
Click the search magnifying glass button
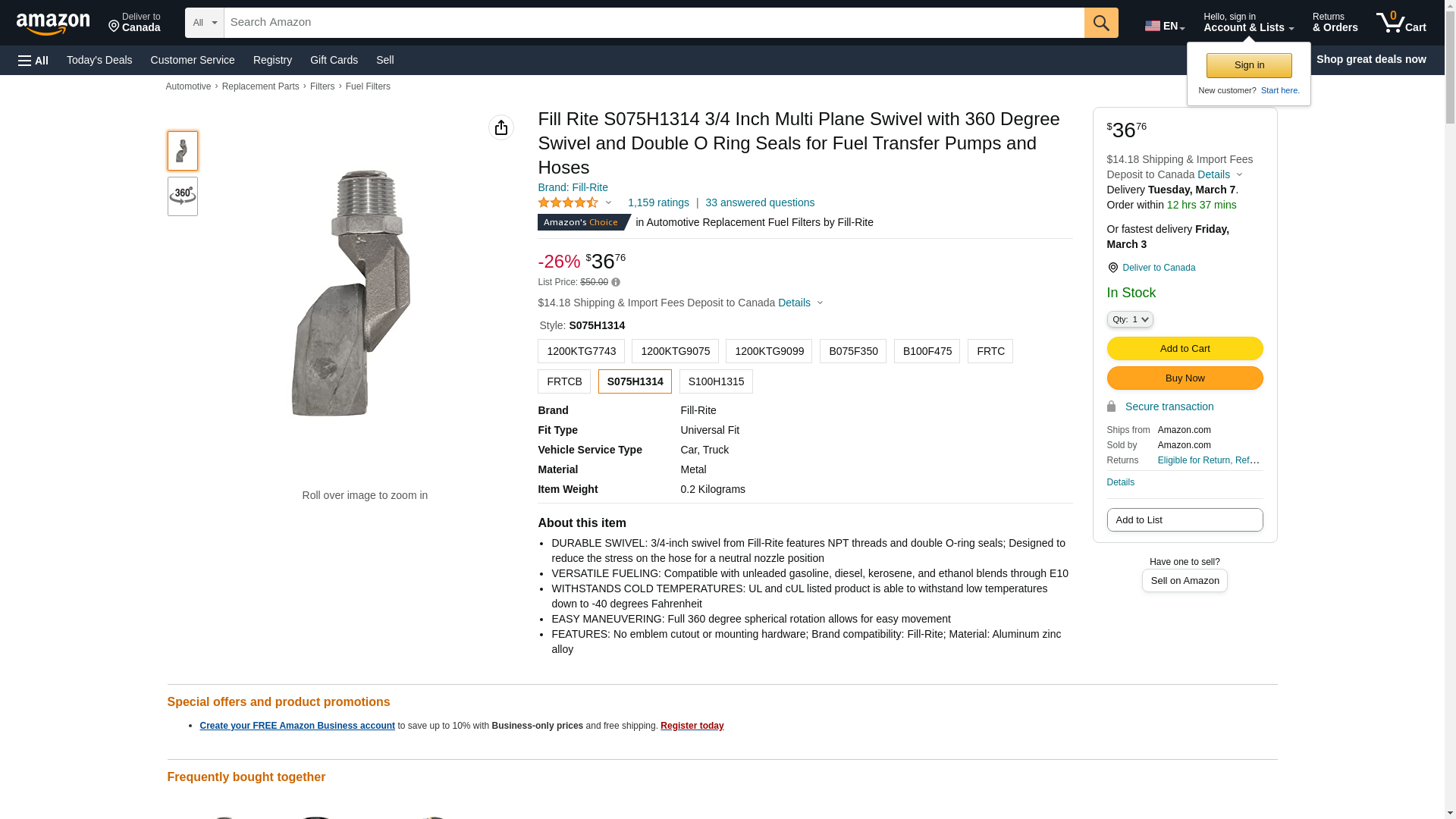(1100, 23)
